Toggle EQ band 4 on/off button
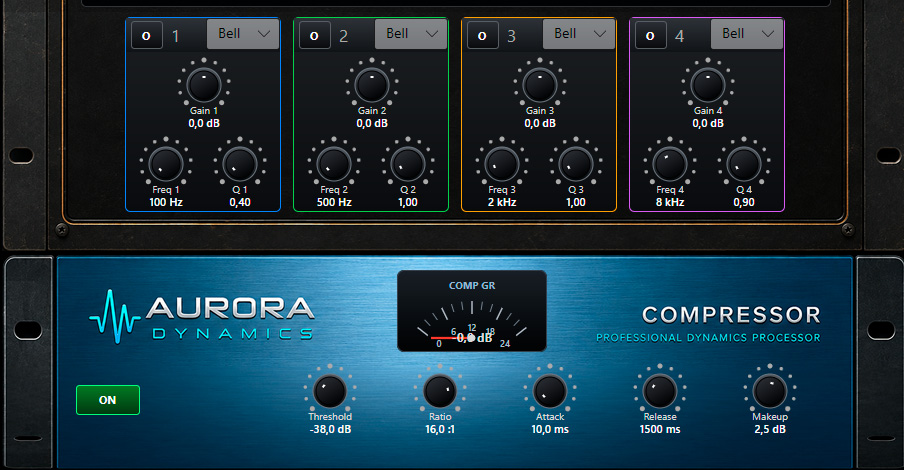 650,35
